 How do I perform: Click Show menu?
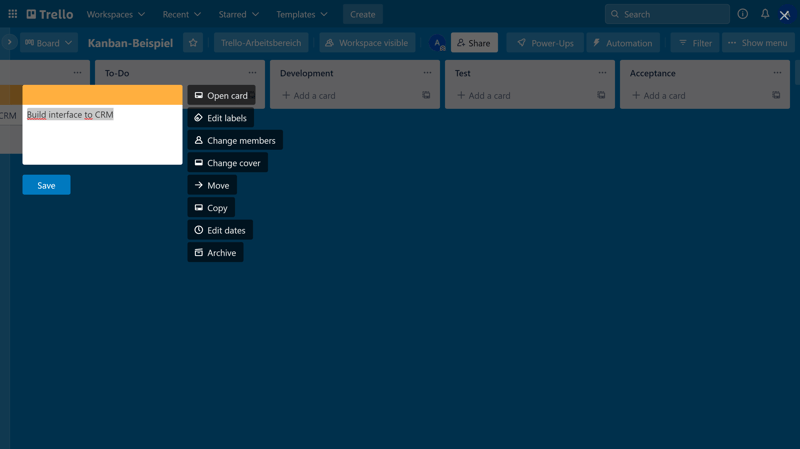point(758,43)
